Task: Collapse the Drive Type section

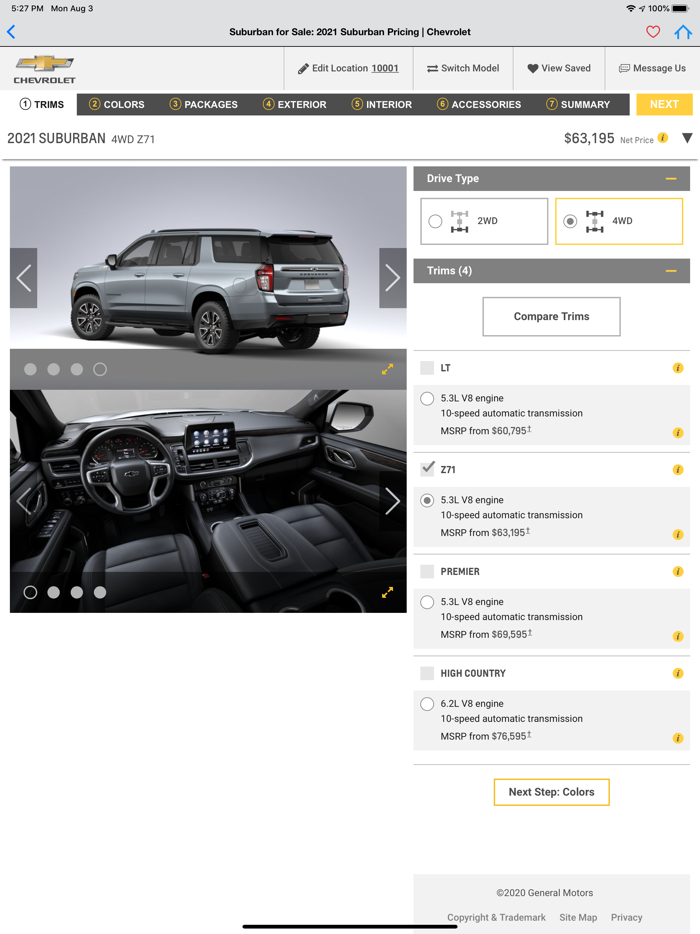Action: pyautogui.click(x=671, y=179)
